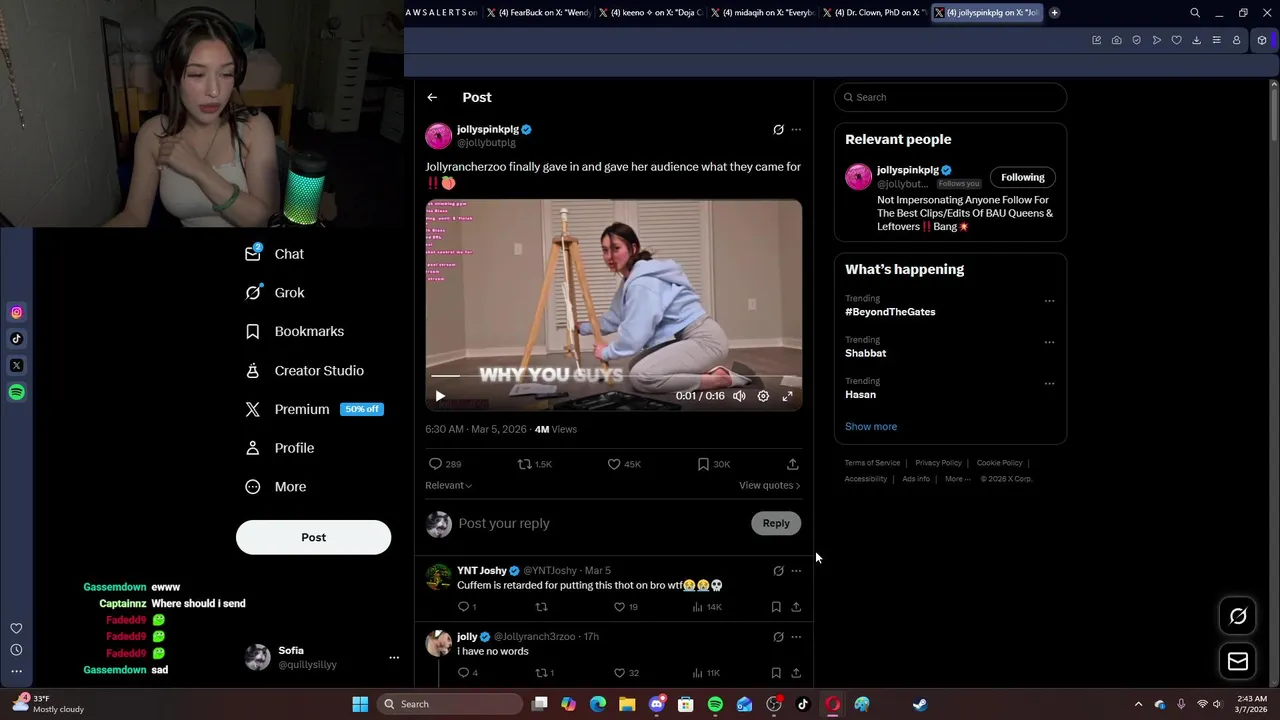Click the Following button for jollyspinkplg
Screen dimensions: 1280x720
1022,177
